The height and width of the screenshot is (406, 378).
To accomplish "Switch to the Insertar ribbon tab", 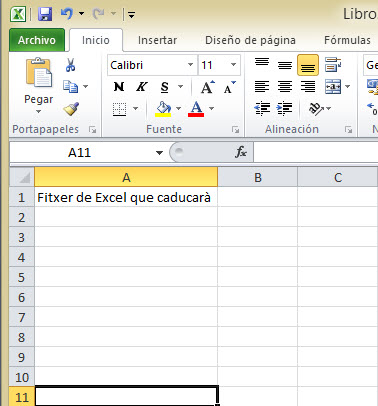I will [x=157, y=40].
